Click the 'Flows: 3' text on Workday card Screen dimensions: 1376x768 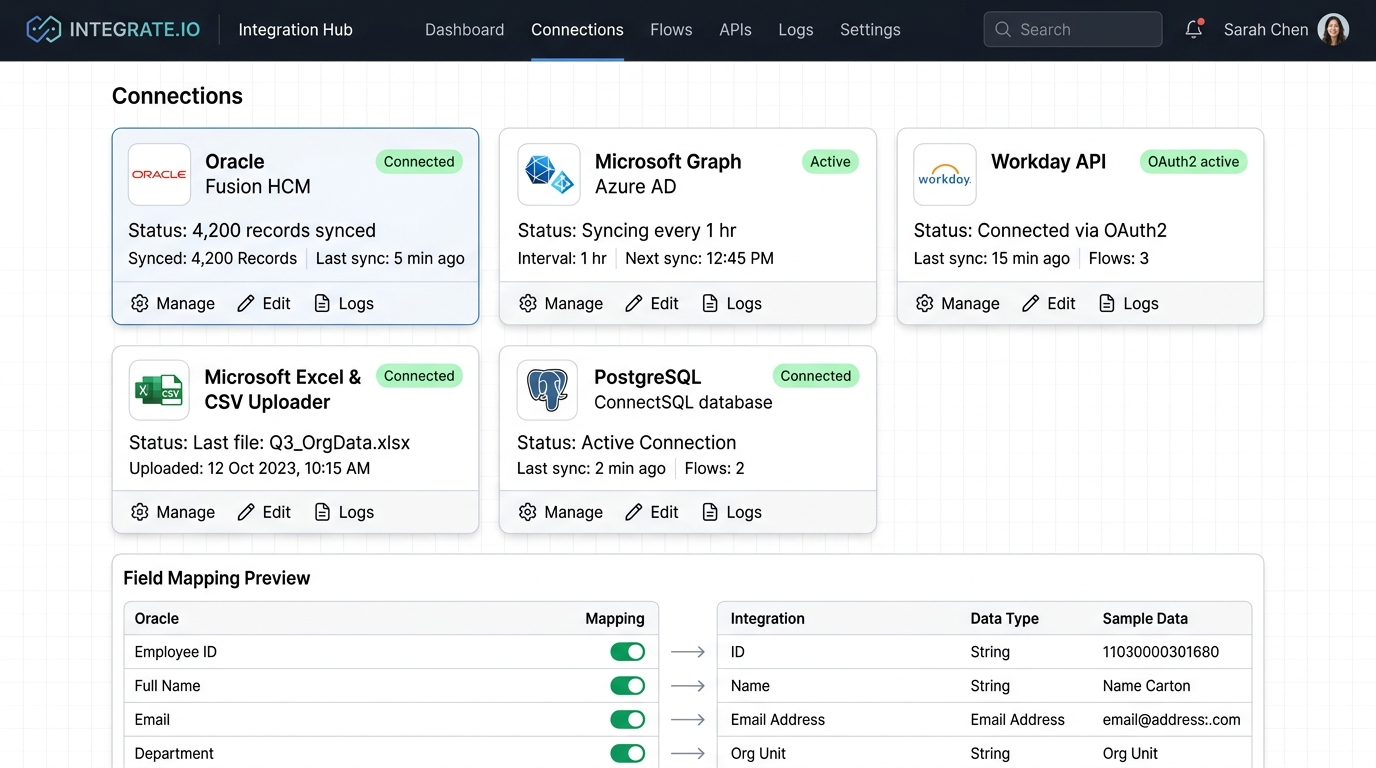tap(1118, 258)
